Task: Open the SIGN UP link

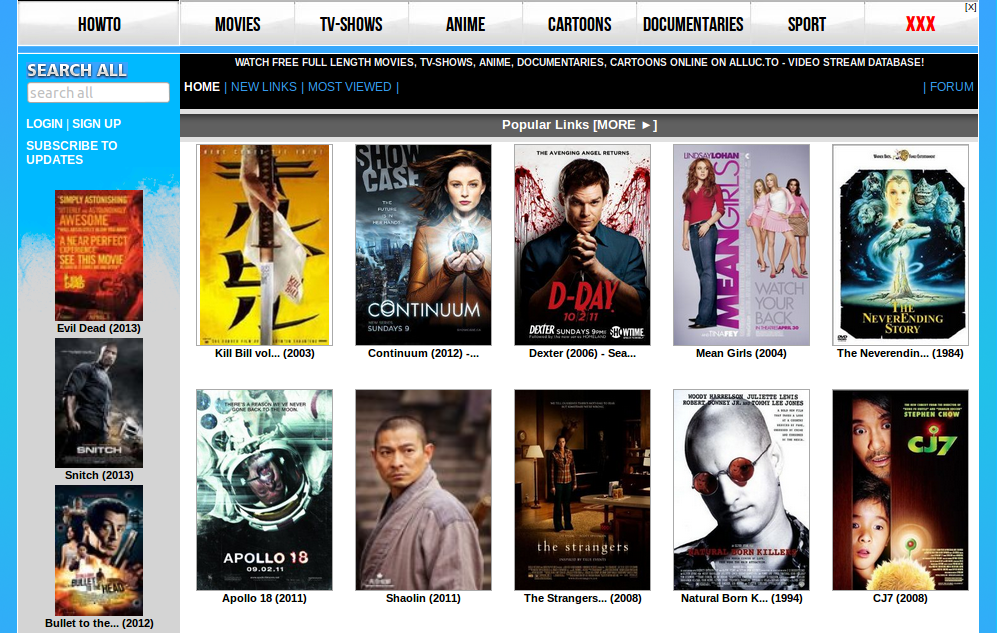Action: (x=97, y=124)
